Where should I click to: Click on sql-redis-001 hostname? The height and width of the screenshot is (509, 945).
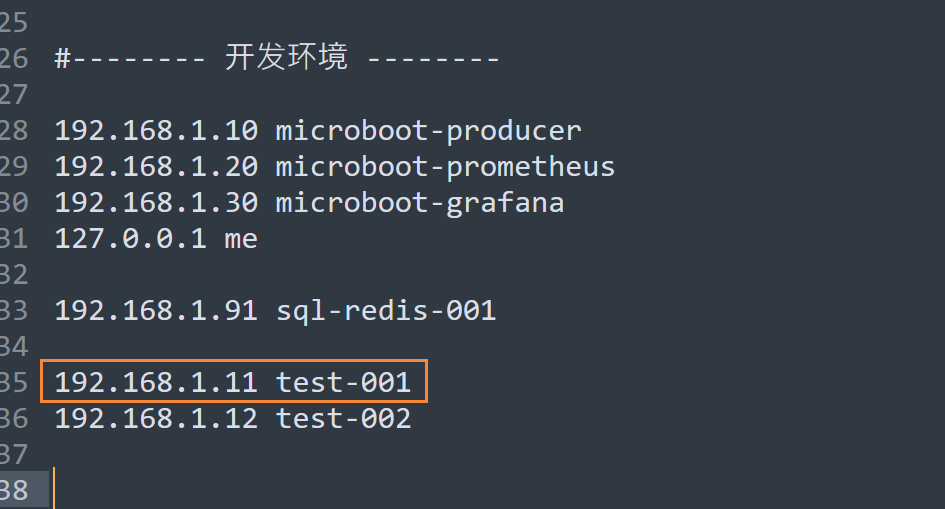tap(386, 311)
